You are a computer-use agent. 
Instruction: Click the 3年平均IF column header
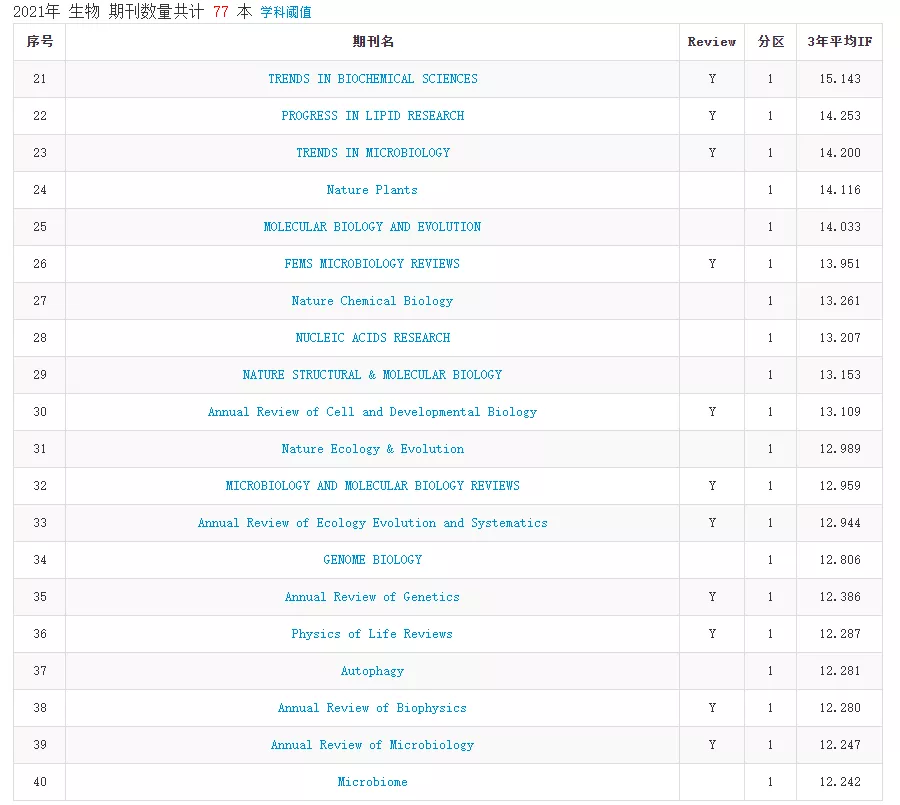(839, 42)
